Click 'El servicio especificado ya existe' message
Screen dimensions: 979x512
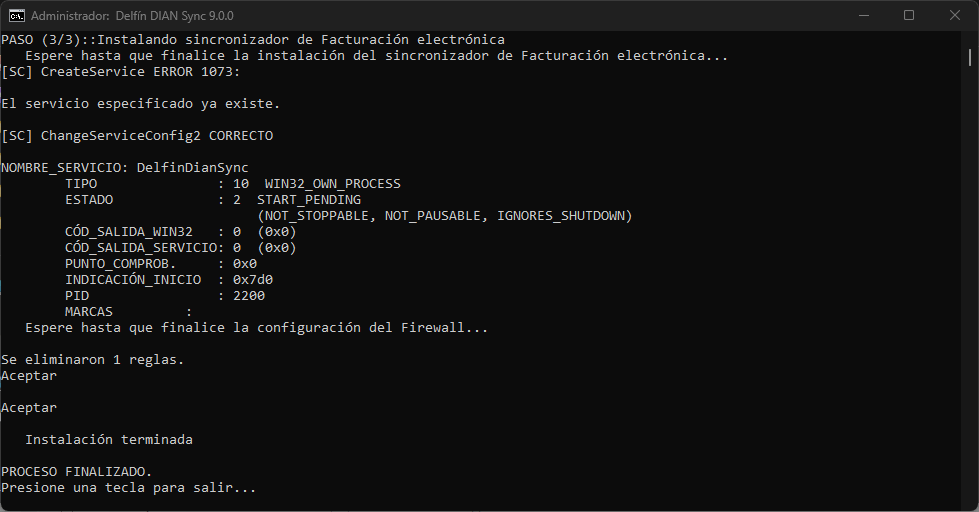[140, 103]
